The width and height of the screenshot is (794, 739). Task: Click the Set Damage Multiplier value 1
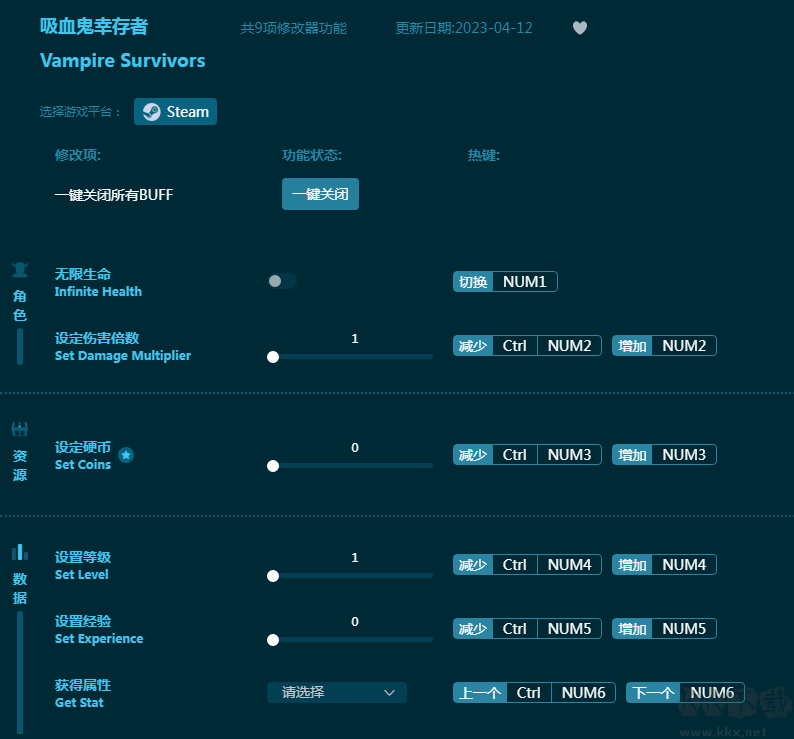pos(355,338)
